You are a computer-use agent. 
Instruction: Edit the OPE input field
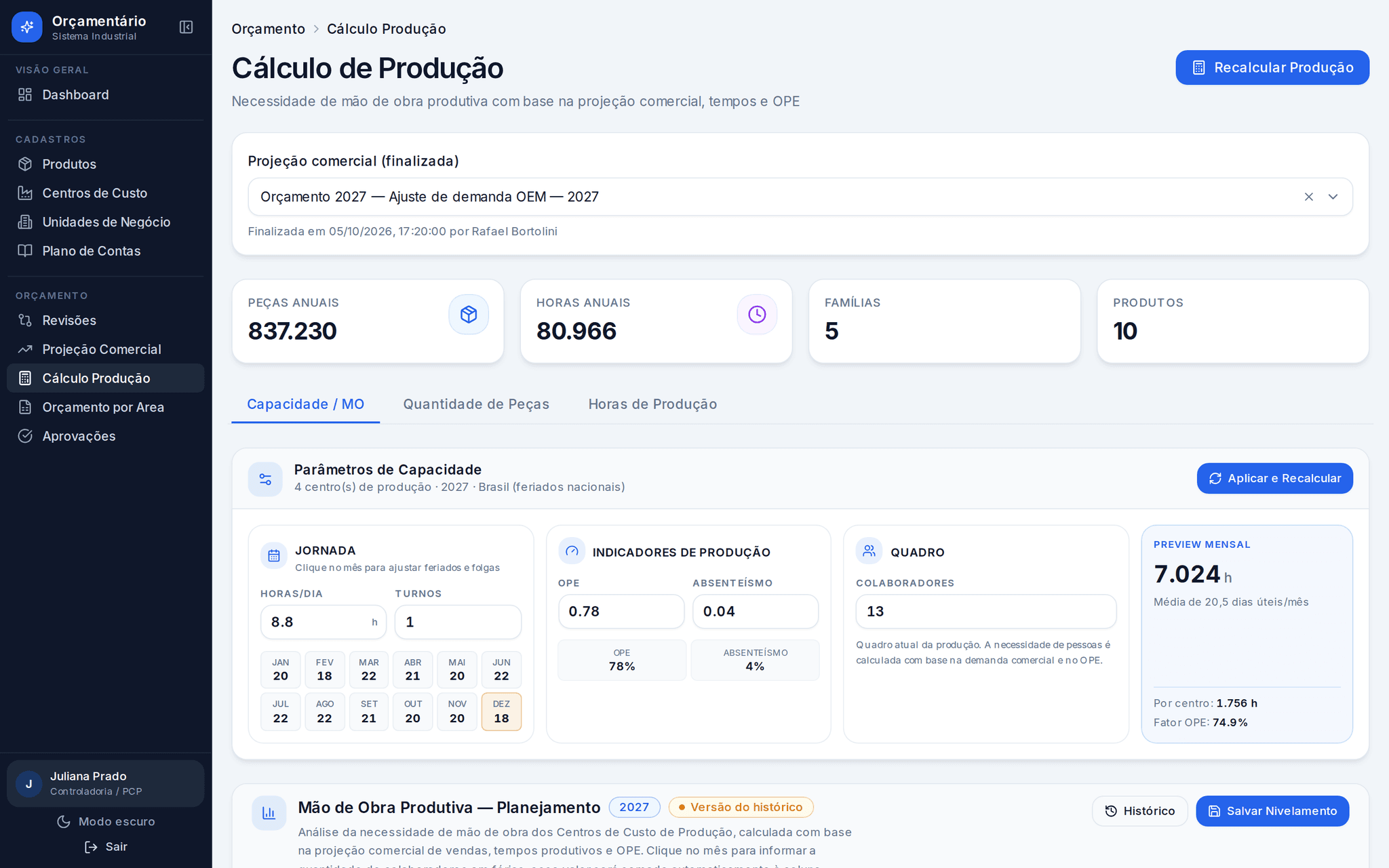click(621, 612)
